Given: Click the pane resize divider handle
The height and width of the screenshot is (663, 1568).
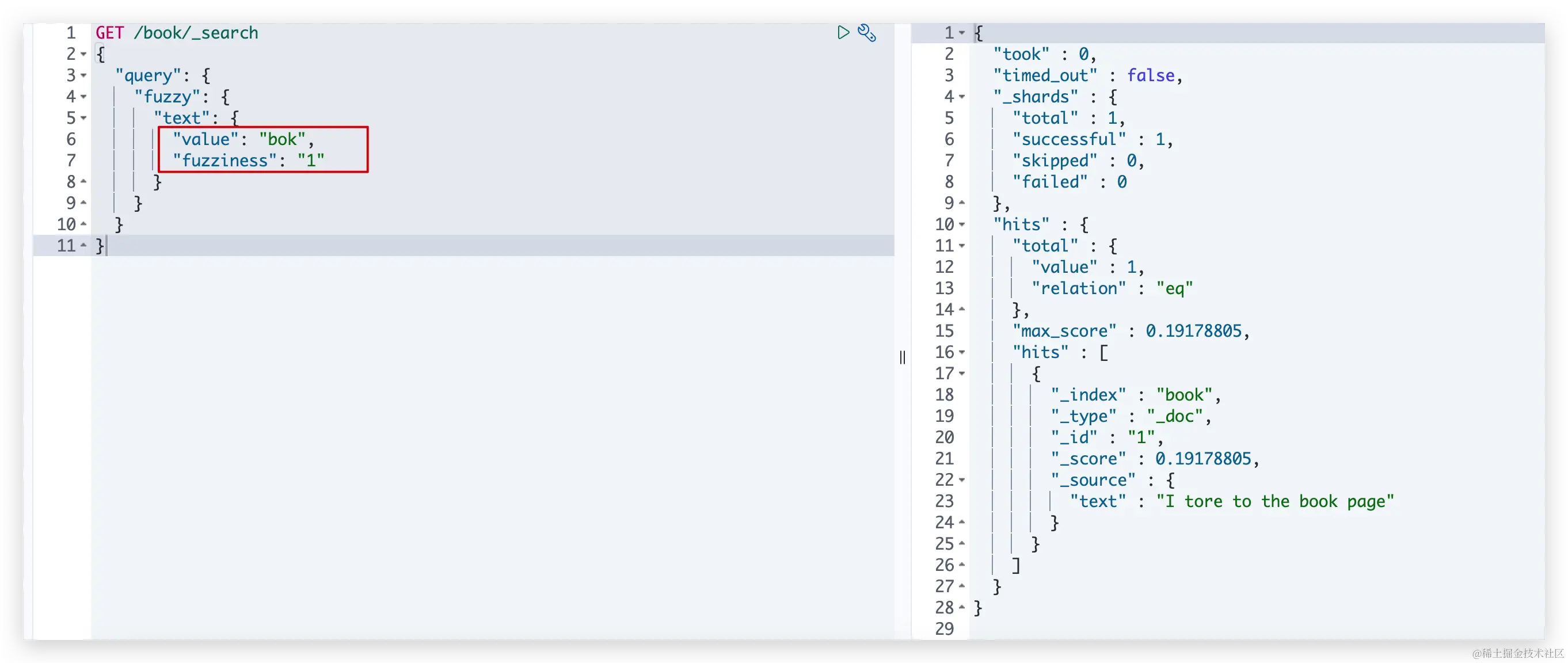Looking at the screenshot, I should (x=902, y=357).
